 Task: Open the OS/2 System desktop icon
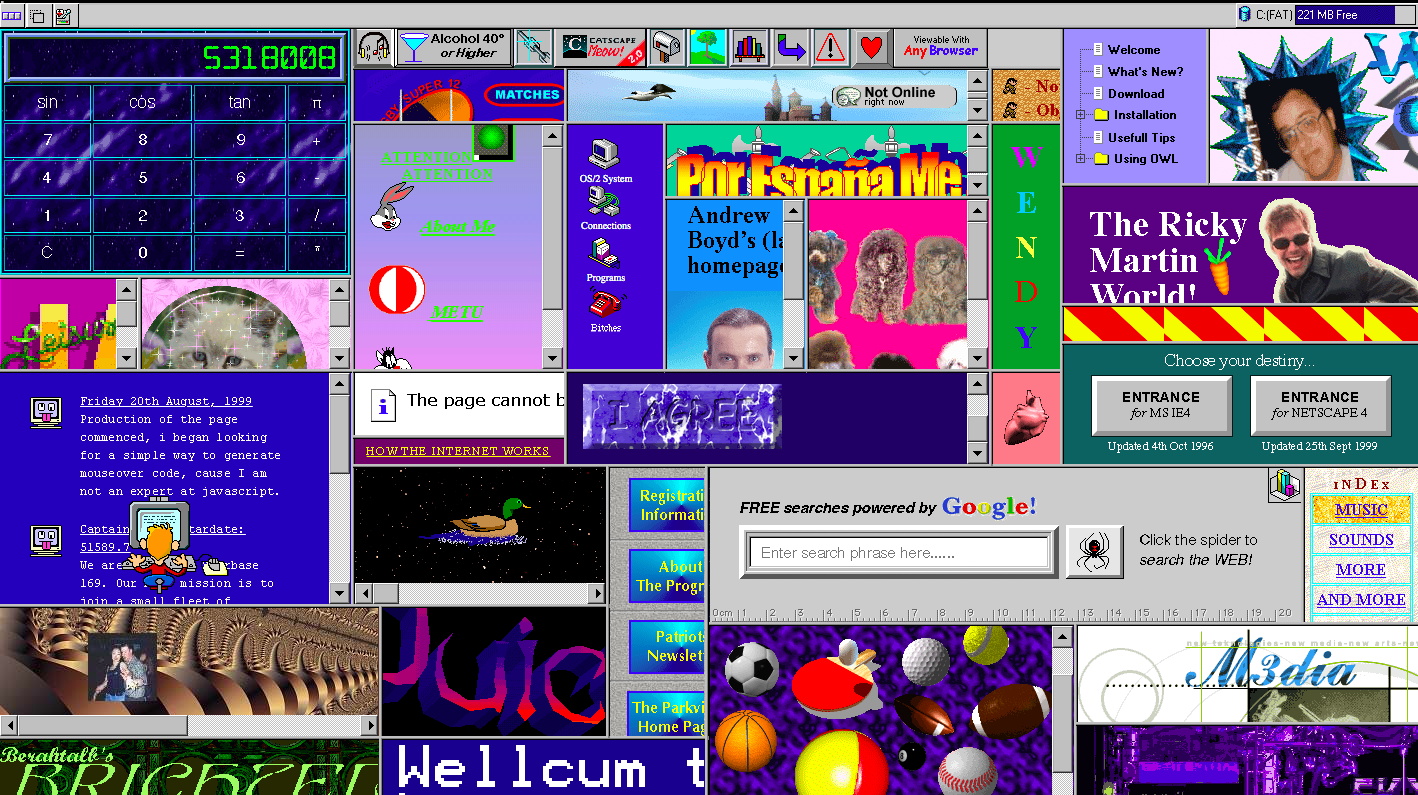coord(606,161)
